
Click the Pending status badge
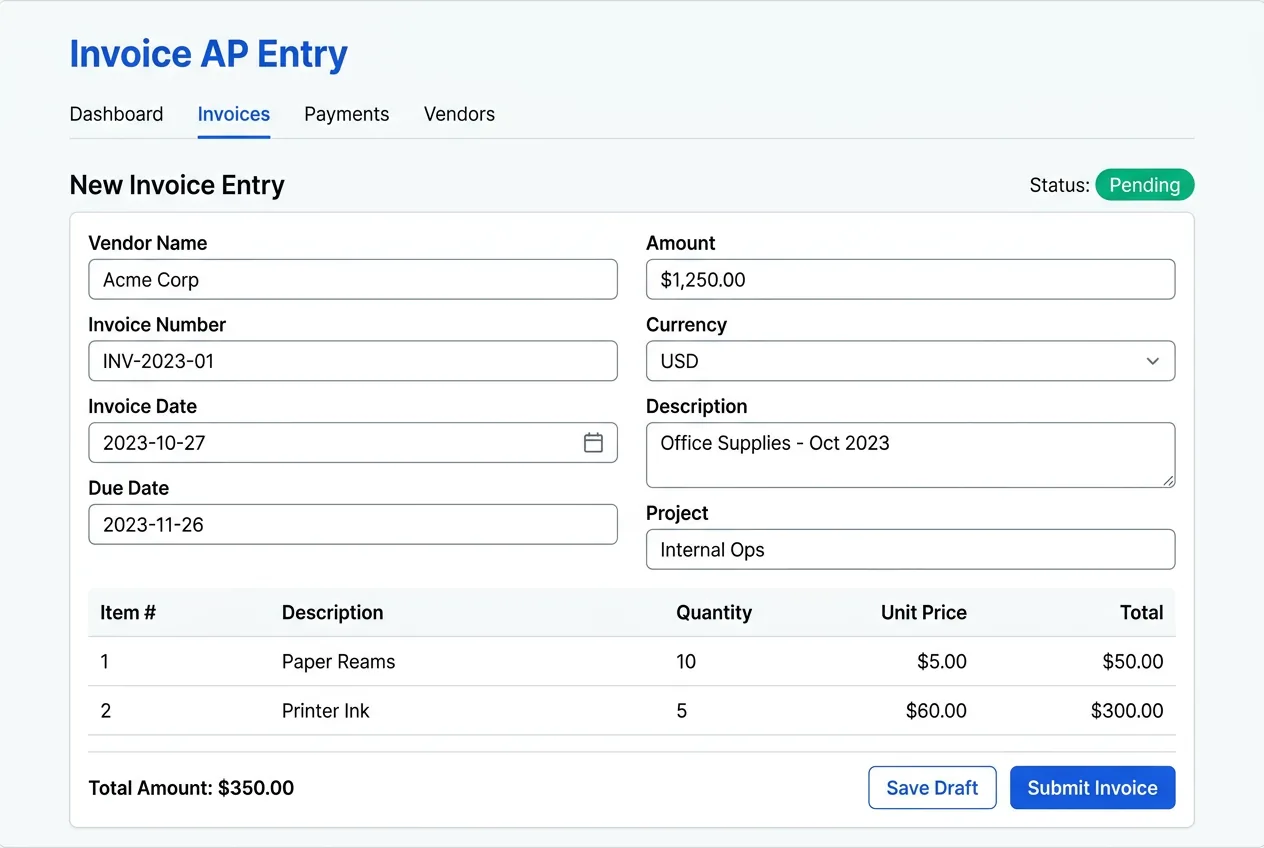point(1144,184)
